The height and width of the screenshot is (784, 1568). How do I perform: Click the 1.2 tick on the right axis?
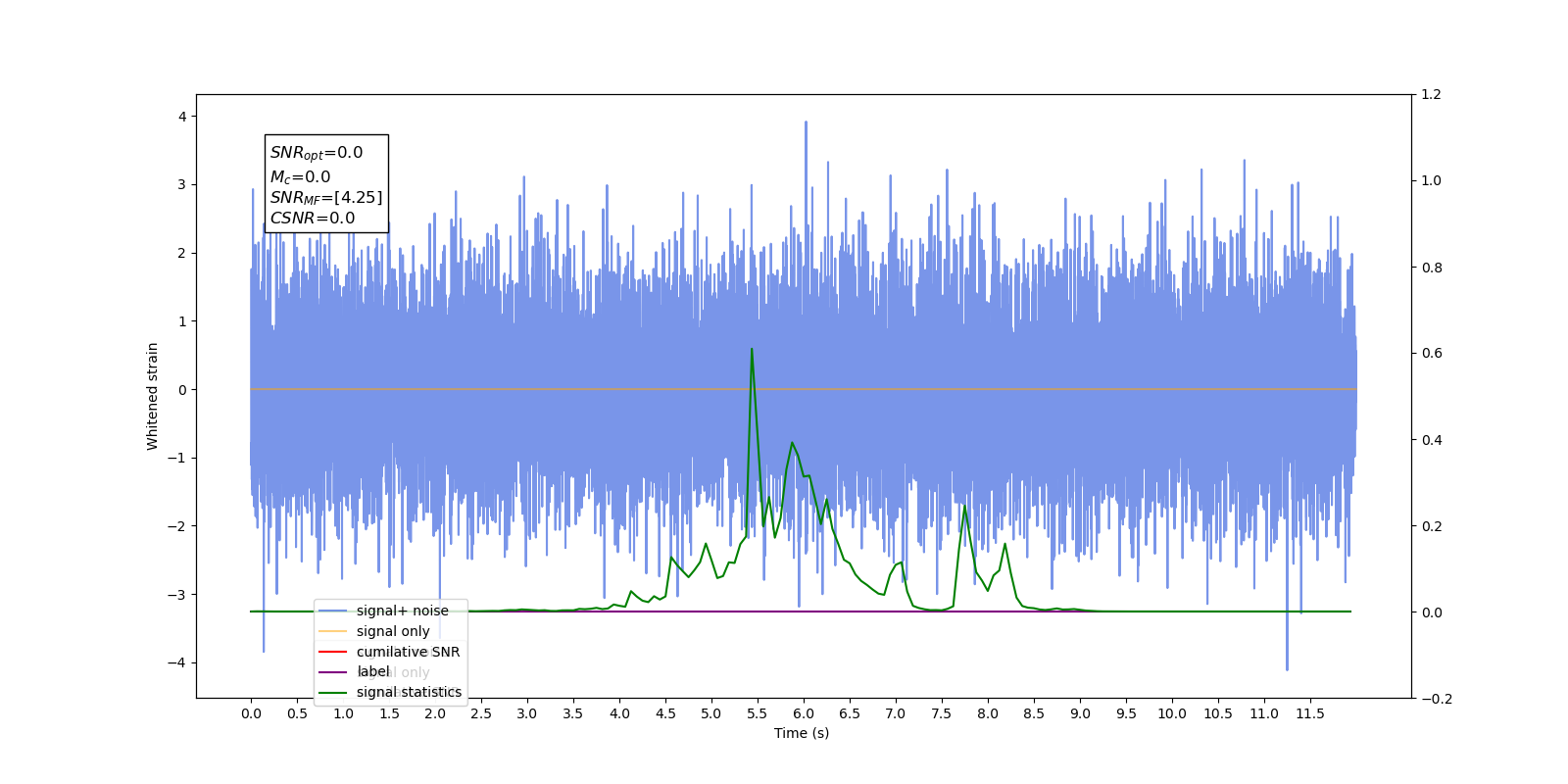pyautogui.click(x=1432, y=95)
